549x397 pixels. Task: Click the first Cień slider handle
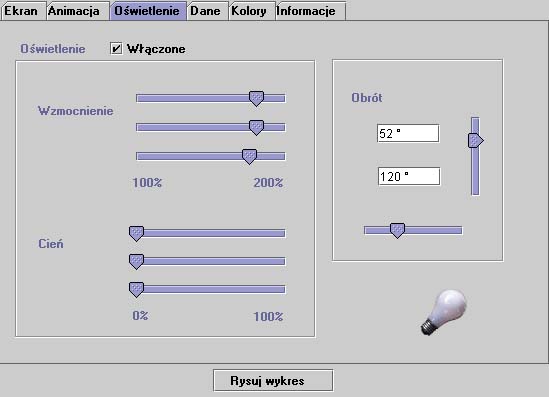(136, 234)
